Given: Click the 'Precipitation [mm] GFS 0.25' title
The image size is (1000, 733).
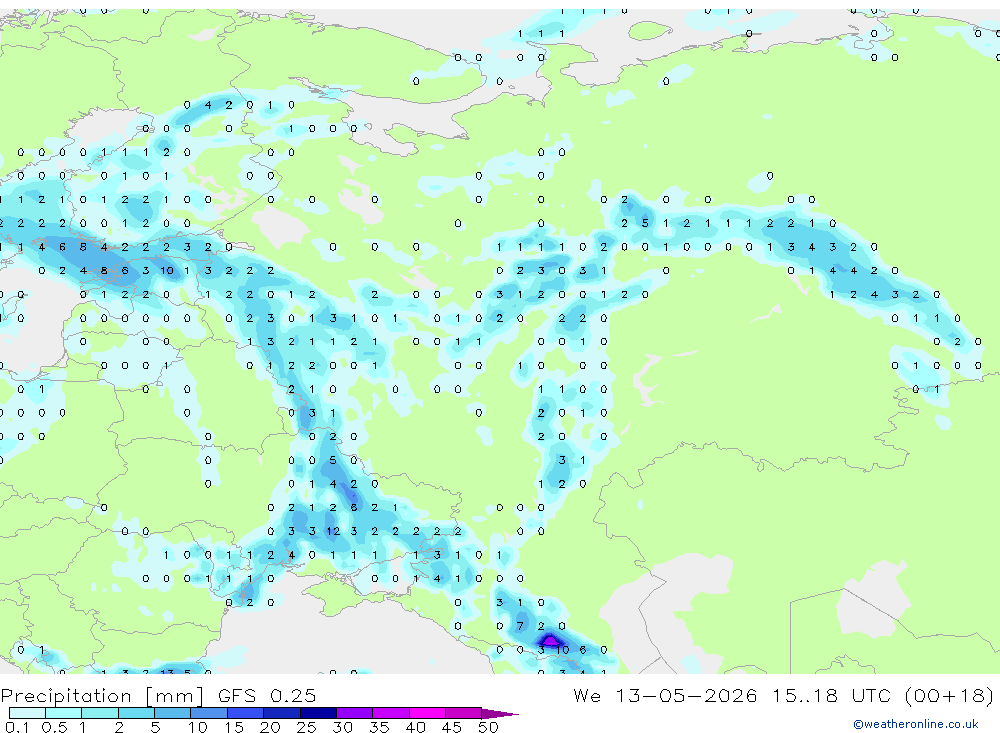Looking at the screenshot, I should (158, 695).
